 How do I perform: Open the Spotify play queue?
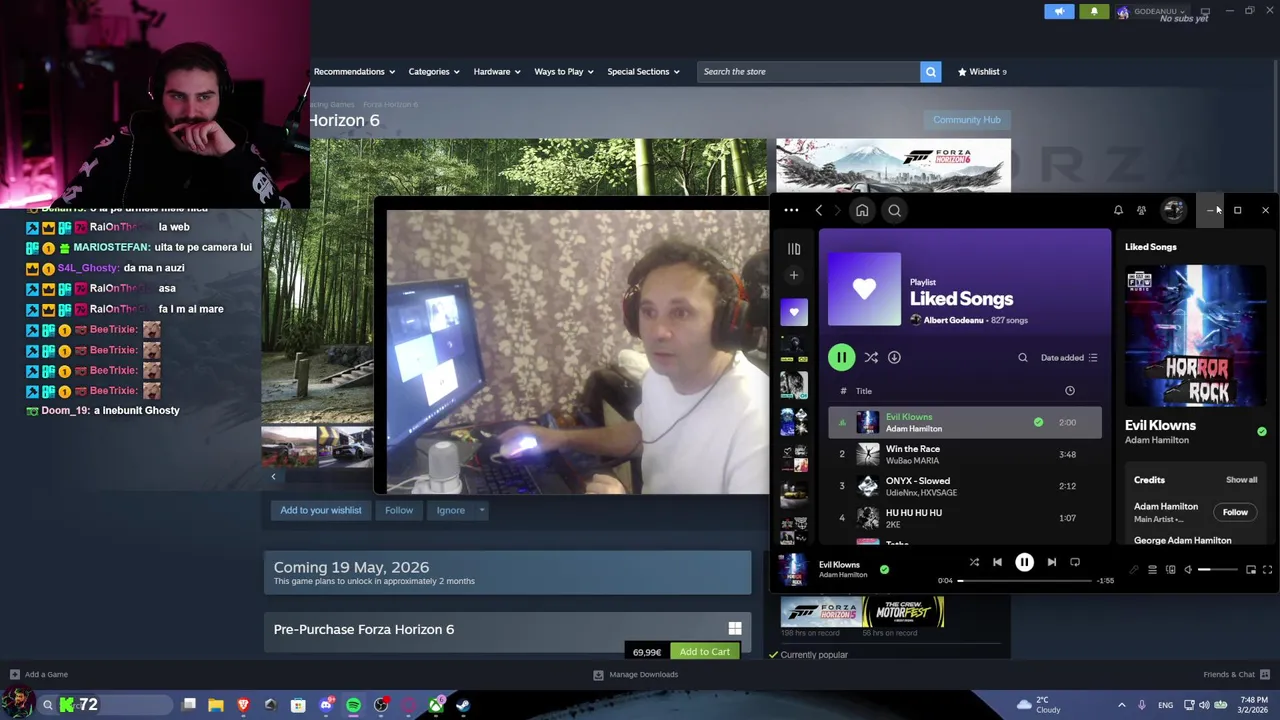(1152, 570)
